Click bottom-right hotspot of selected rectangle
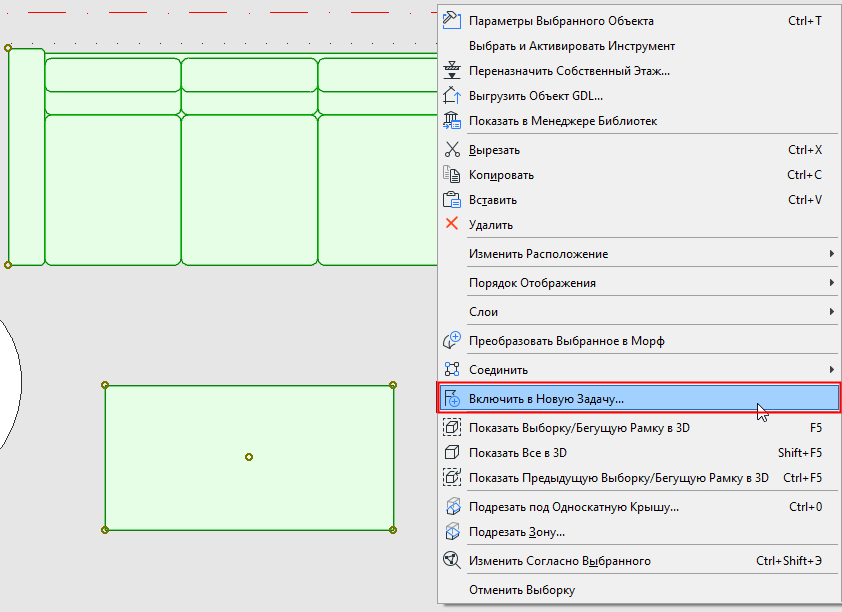 [x=393, y=530]
